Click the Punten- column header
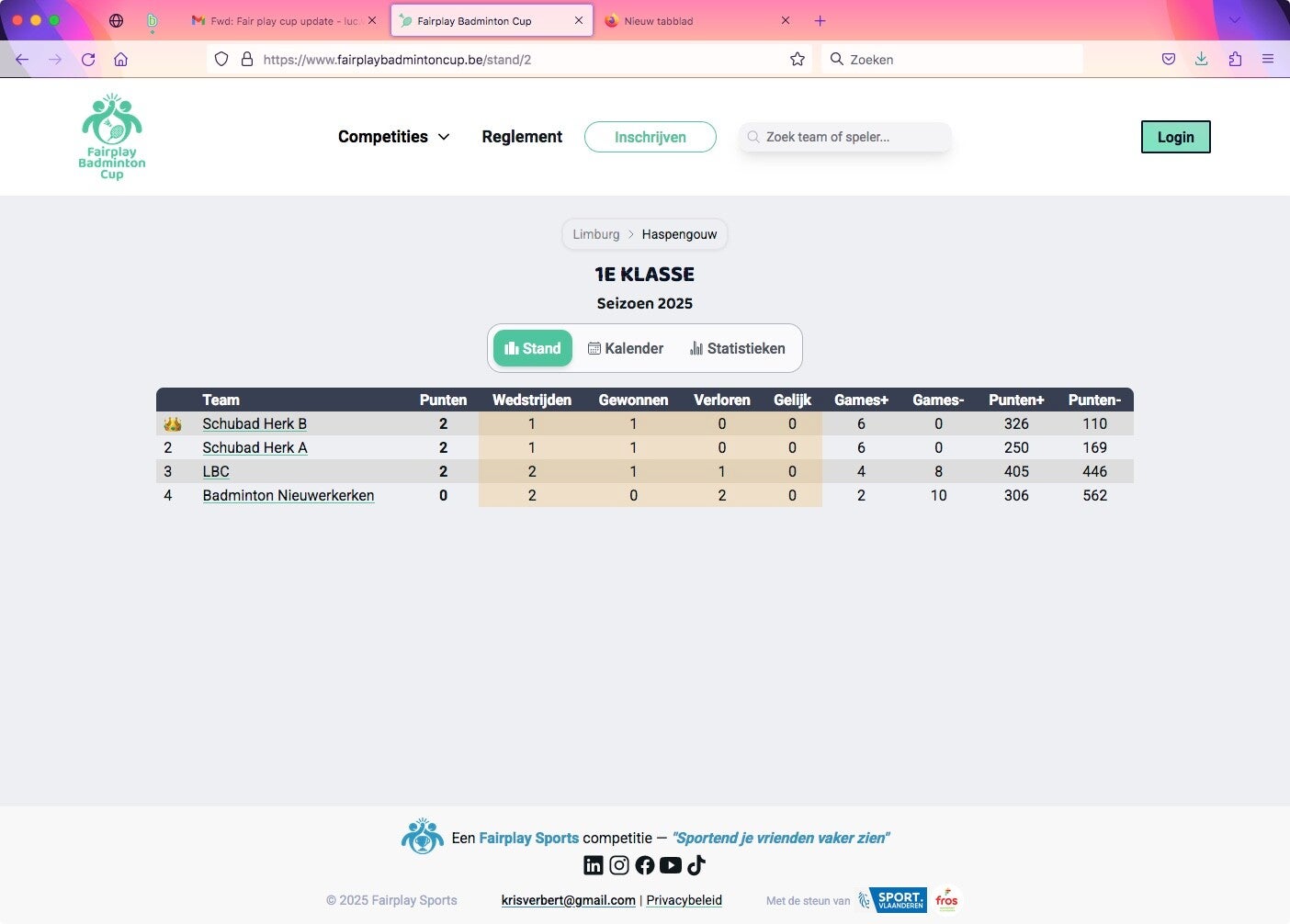 1094,400
